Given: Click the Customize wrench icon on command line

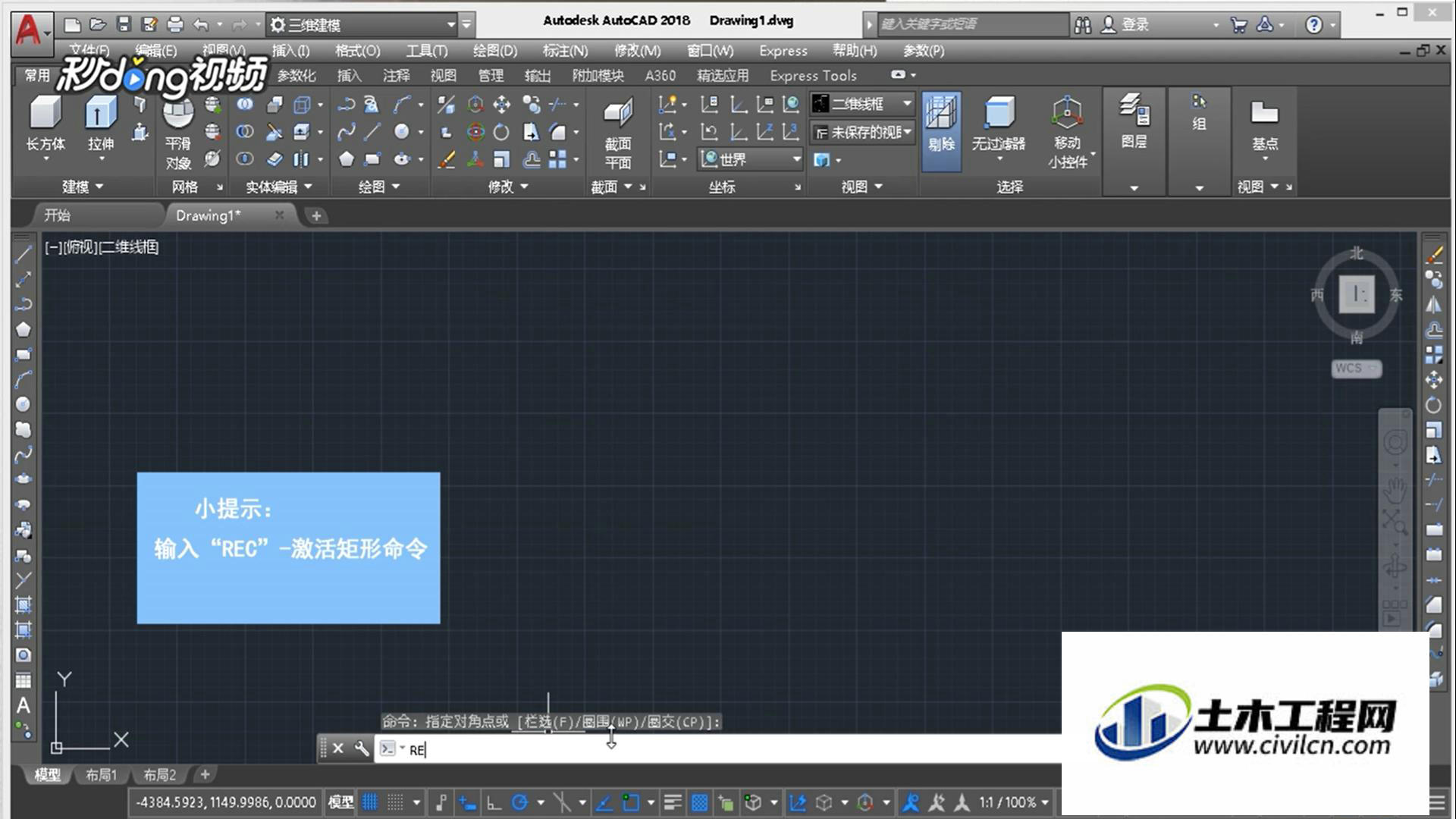Looking at the screenshot, I should point(362,748).
